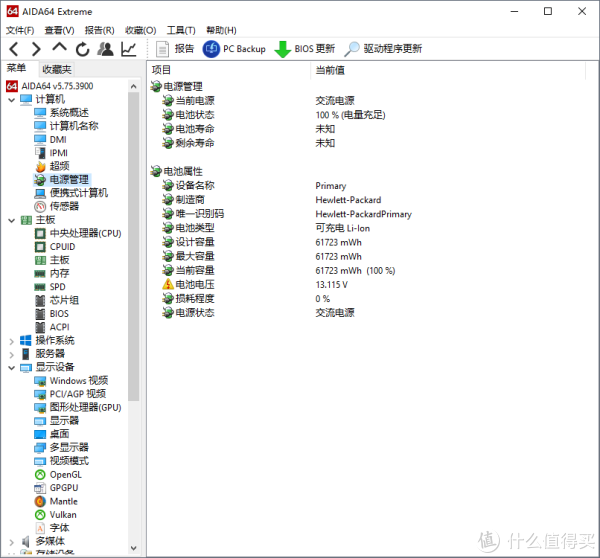The height and width of the screenshot is (558, 600).
Task: Expand the 操作系统 tree node
Action: click(11, 341)
